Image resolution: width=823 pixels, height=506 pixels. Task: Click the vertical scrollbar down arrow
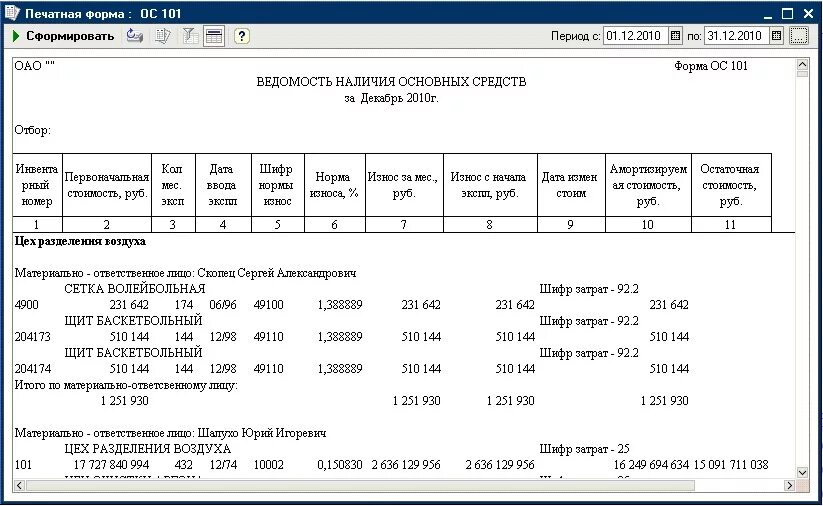[802, 472]
